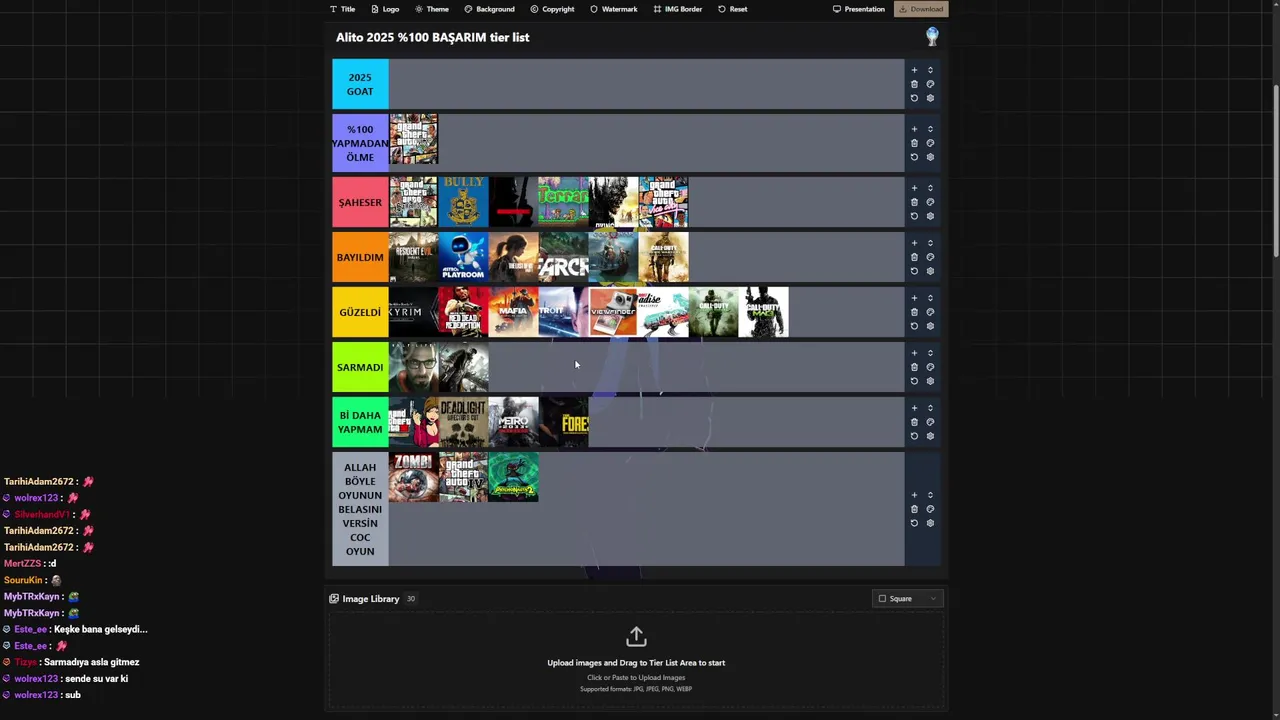Image resolution: width=1280 pixels, height=720 pixels.
Task: Reorder the SARMADI row using arrows
Action: 930,353
